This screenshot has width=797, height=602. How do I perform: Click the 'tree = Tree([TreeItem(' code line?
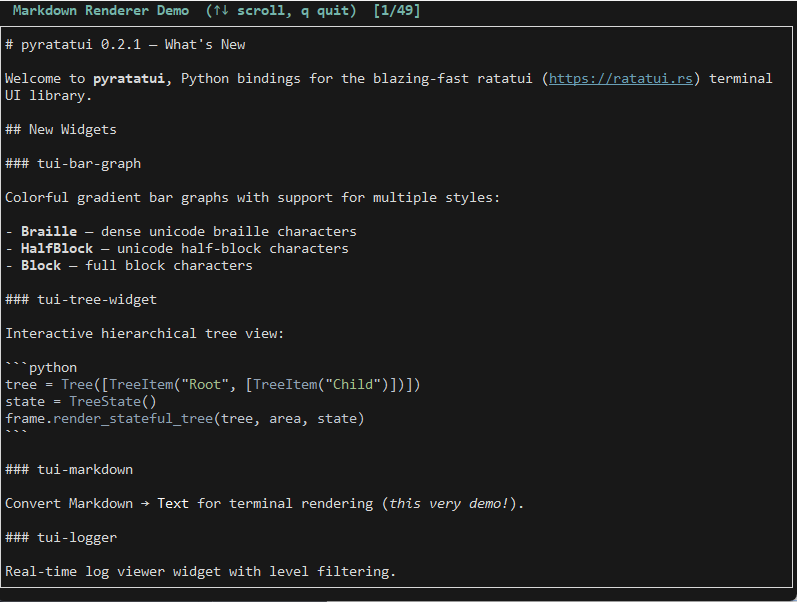coord(213,385)
